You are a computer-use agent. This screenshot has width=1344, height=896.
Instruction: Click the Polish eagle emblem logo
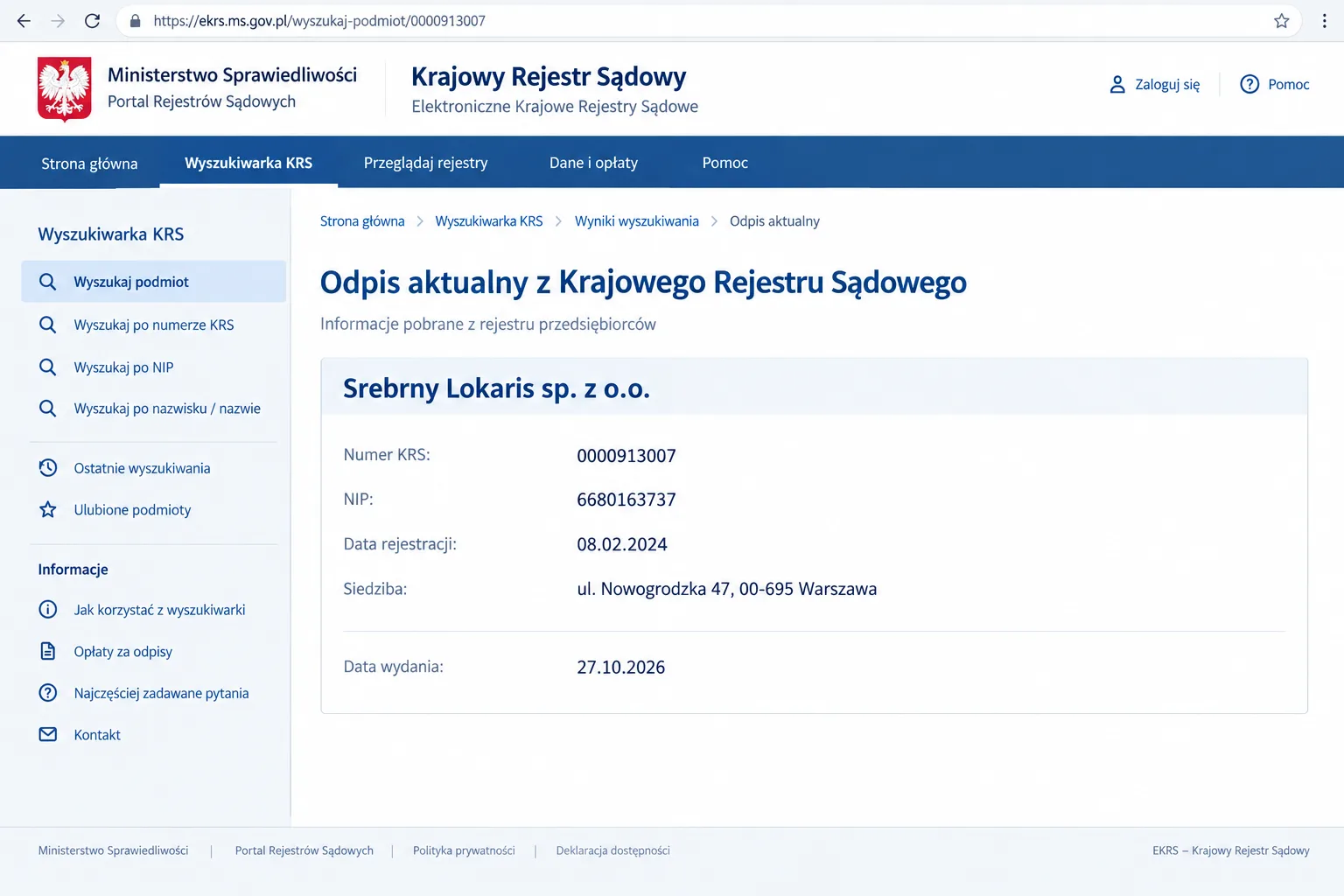65,88
